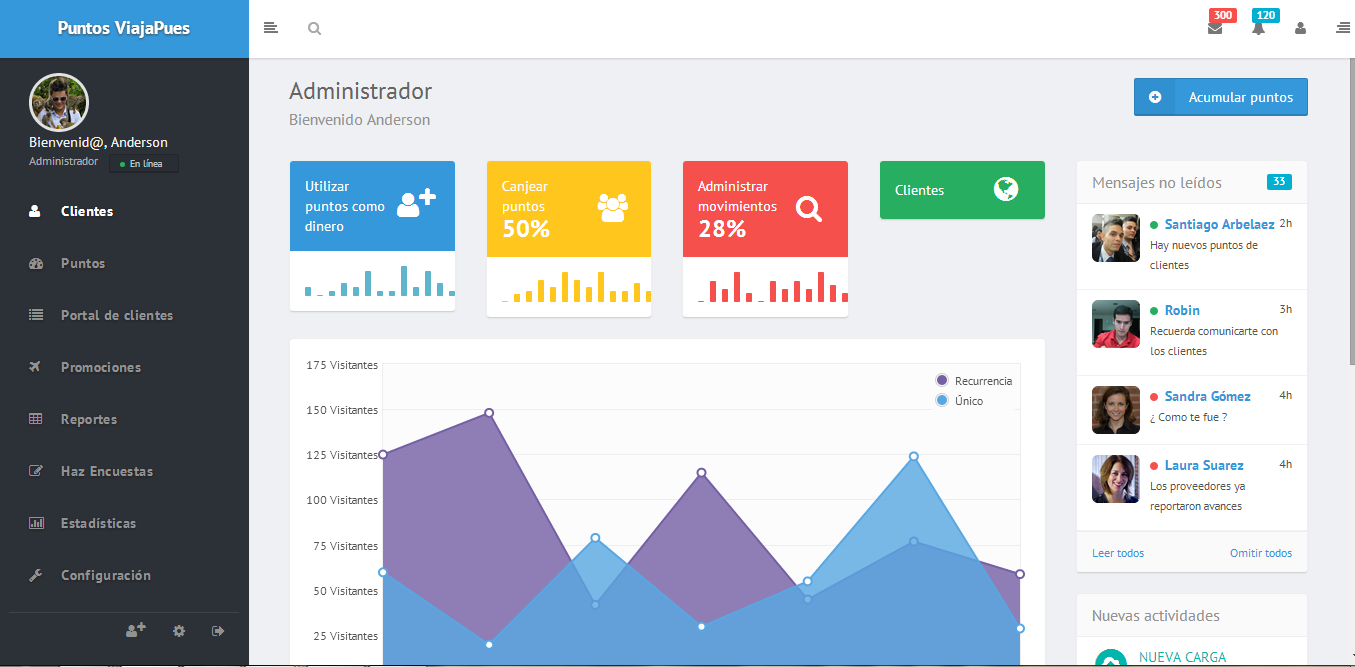Click the red mini bar chart
1355x667 pixels.
tap(773, 286)
